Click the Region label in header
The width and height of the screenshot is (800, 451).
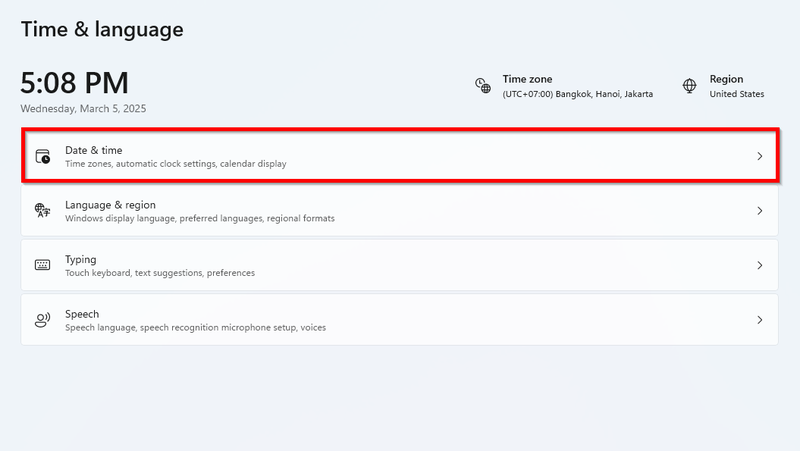726,79
